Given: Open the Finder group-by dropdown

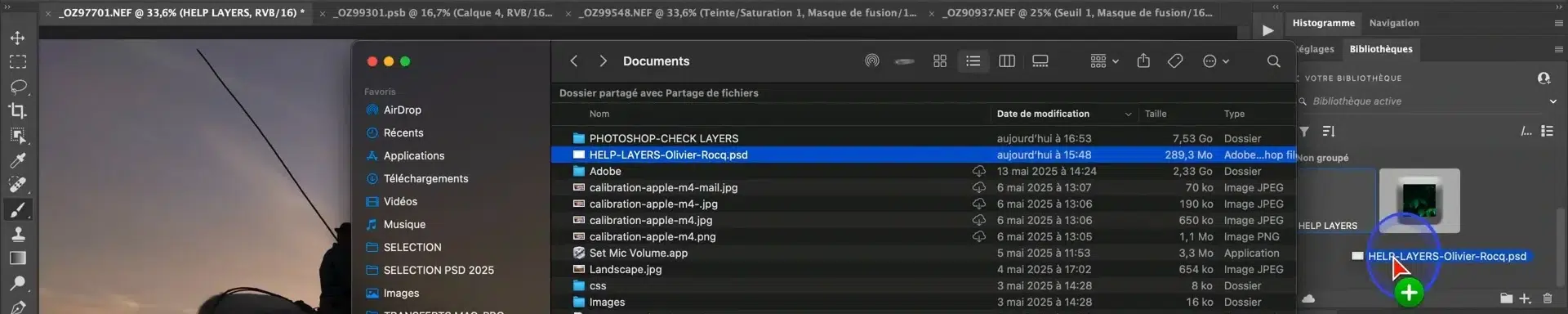Looking at the screenshot, I should tap(1104, 61).
